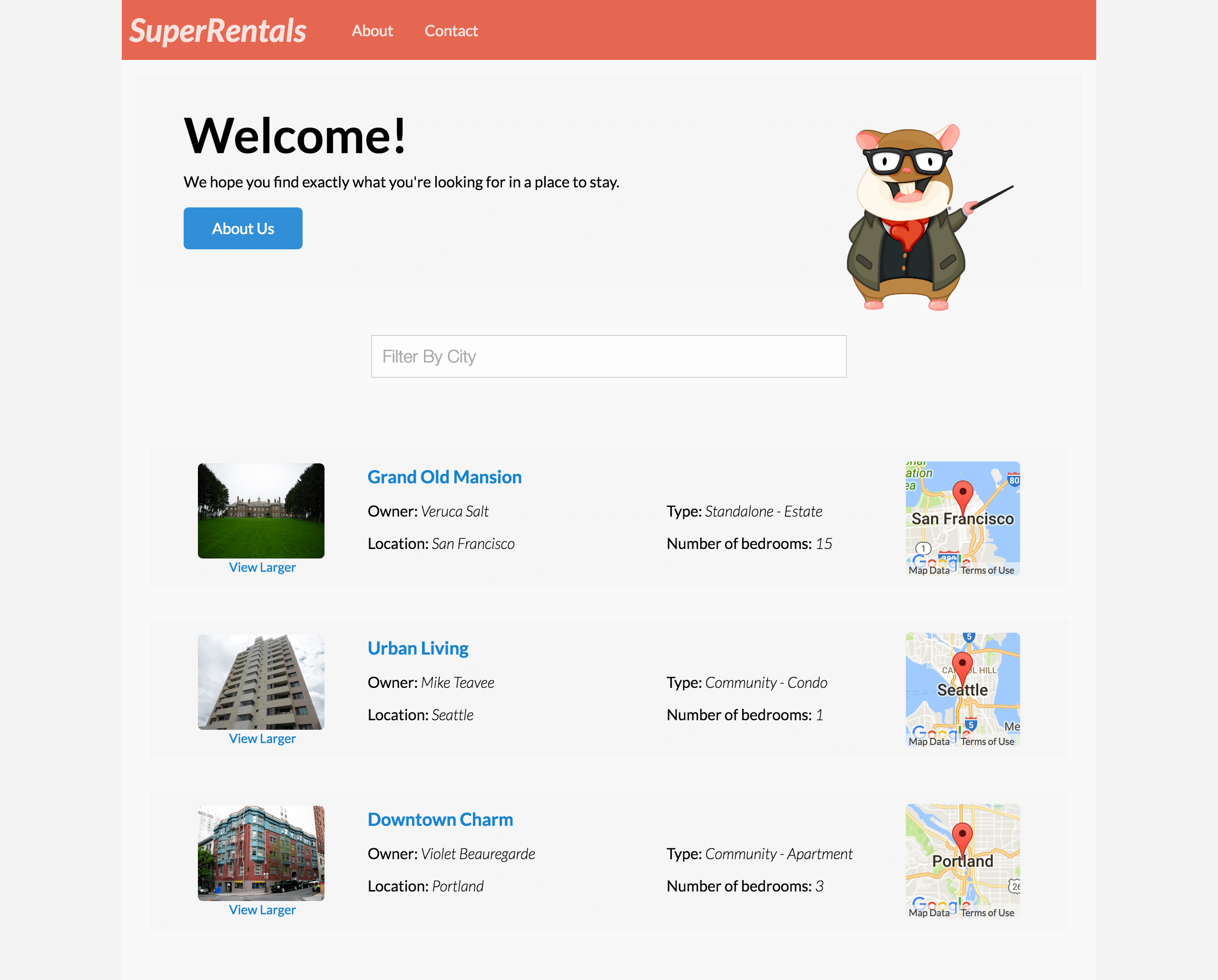Viewport: 1218px width, 980px height.
Task: View larger image for Grand Old Mansion
Action: pos(262,567)
